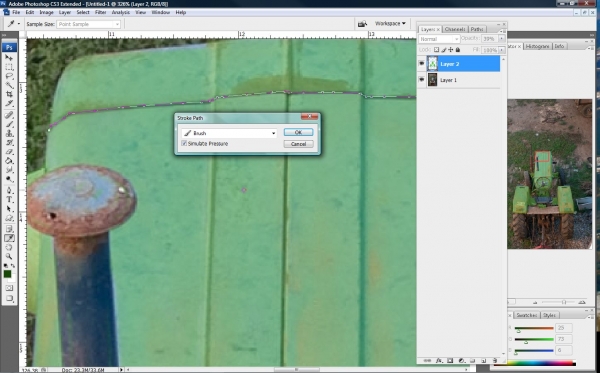
Task: Select the Magic Wand tool
Action: click(x=9, y=85)
